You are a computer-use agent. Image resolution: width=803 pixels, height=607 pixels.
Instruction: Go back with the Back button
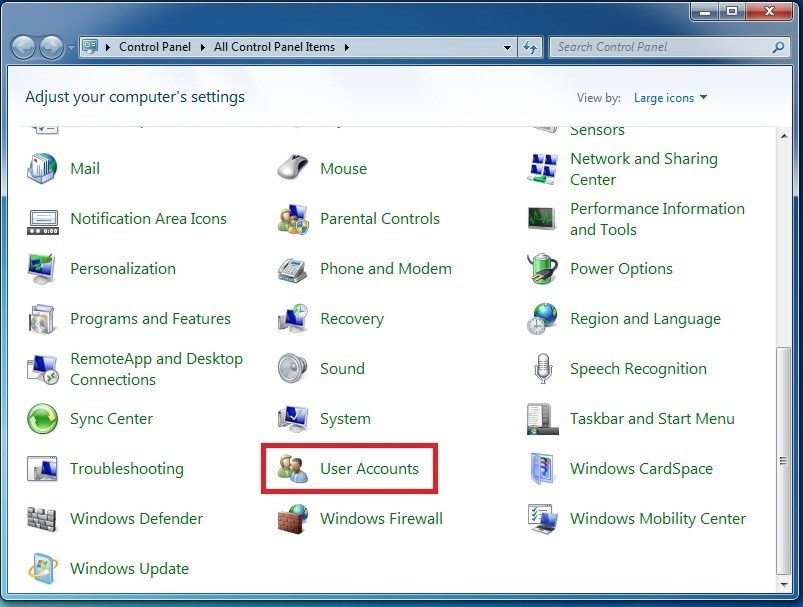point(23,48)
